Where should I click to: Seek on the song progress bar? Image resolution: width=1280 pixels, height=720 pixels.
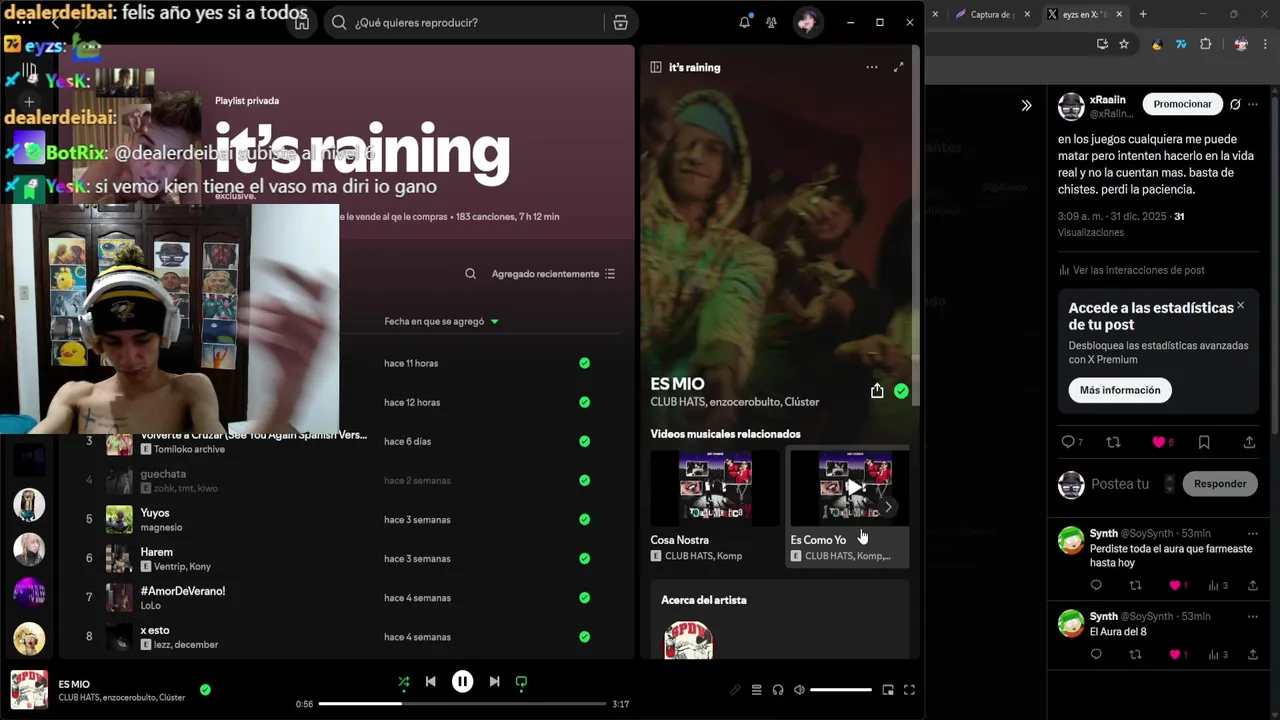tap(462, 704)
